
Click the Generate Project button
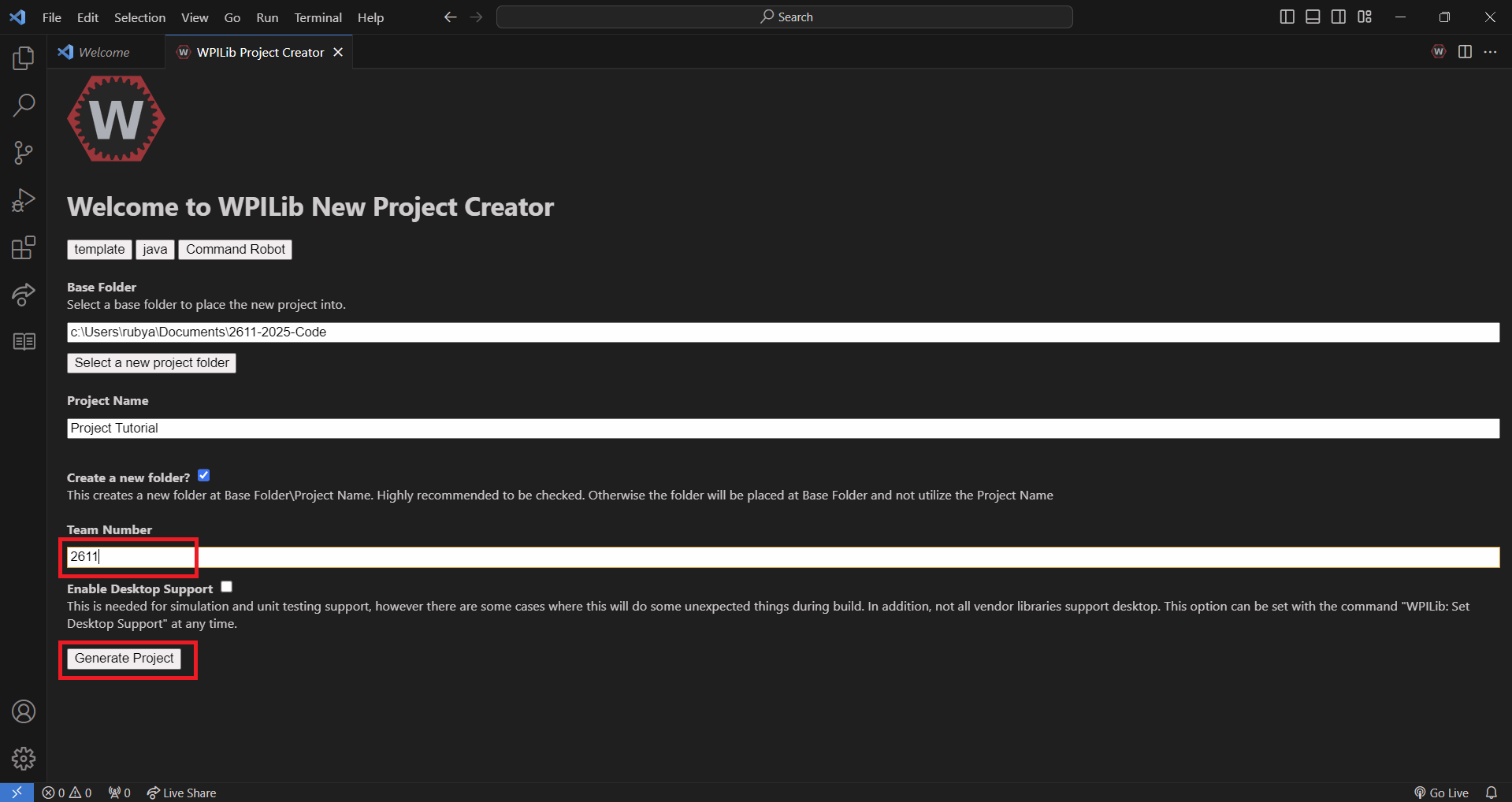124,659
